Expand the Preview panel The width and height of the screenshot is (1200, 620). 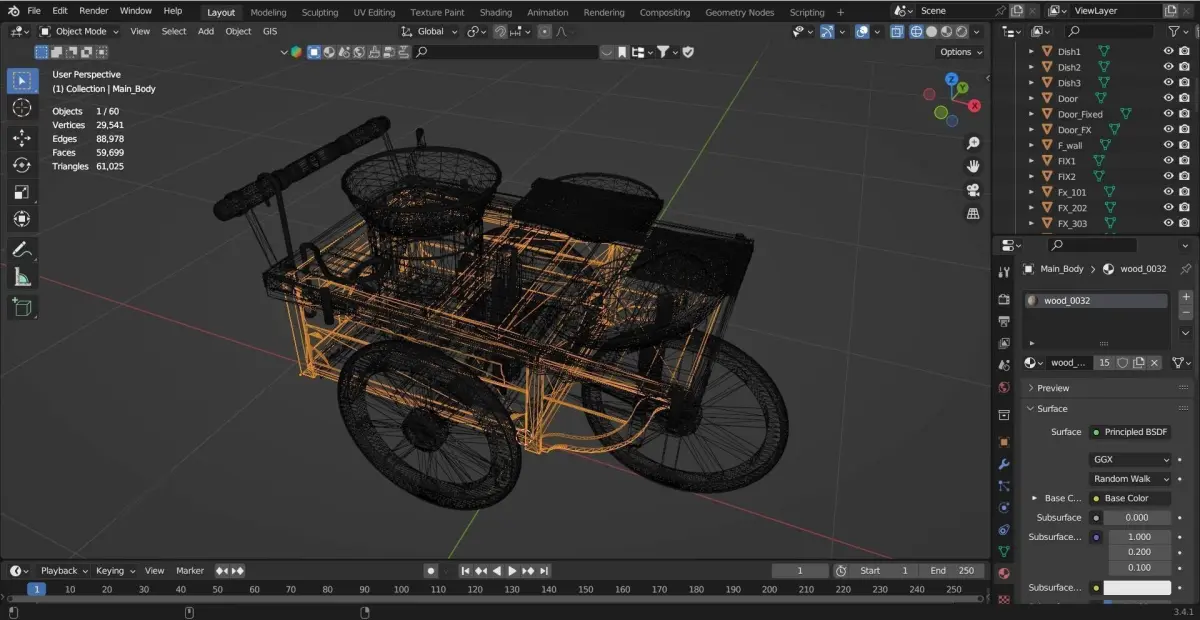(1052, 388)
